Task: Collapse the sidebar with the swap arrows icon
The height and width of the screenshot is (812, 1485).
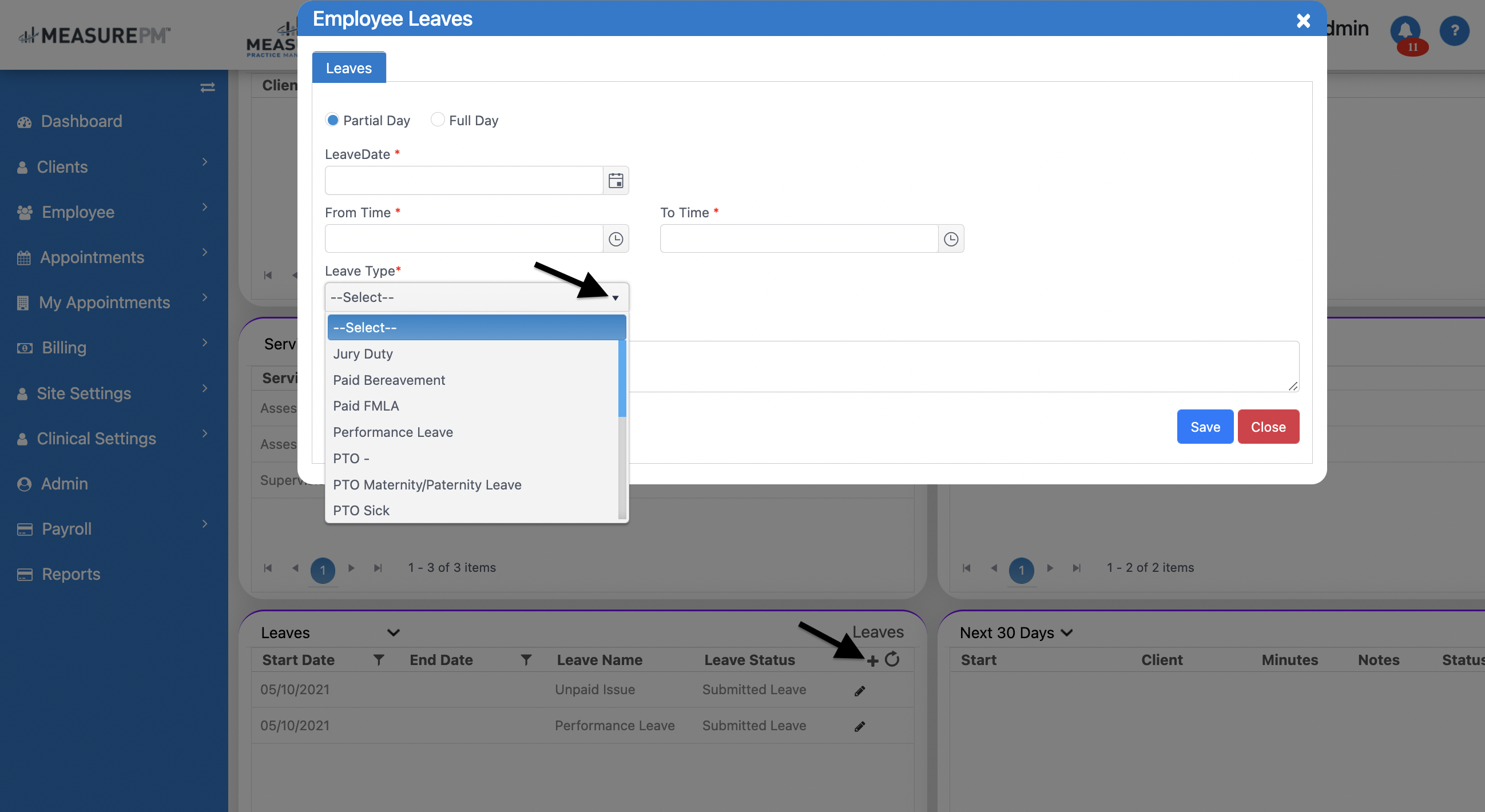Action: click(x=208, y=87)
